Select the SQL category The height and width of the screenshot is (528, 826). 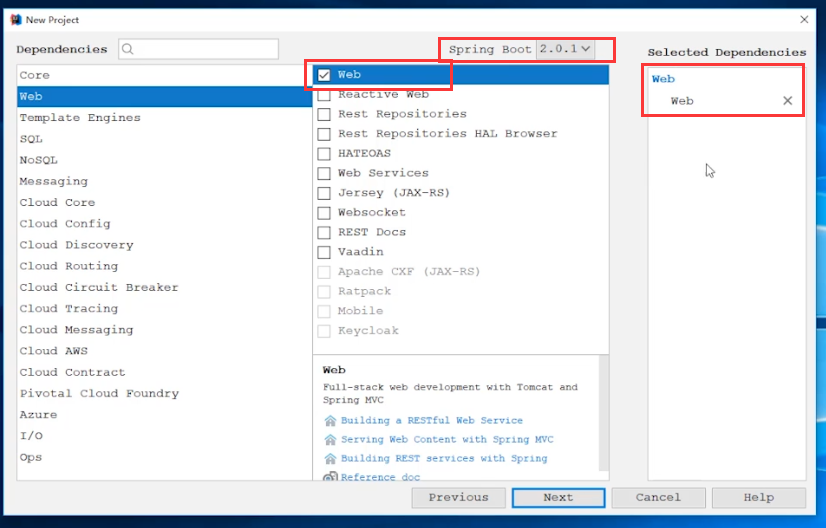pos(164,139)
